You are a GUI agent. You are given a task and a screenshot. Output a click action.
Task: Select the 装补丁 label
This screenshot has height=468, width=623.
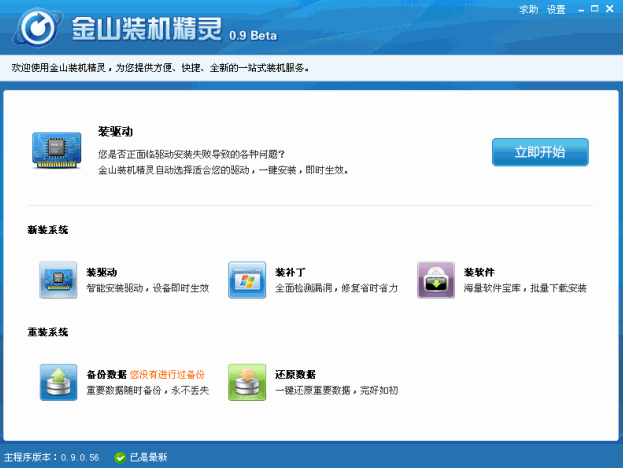tap(290, 272)
